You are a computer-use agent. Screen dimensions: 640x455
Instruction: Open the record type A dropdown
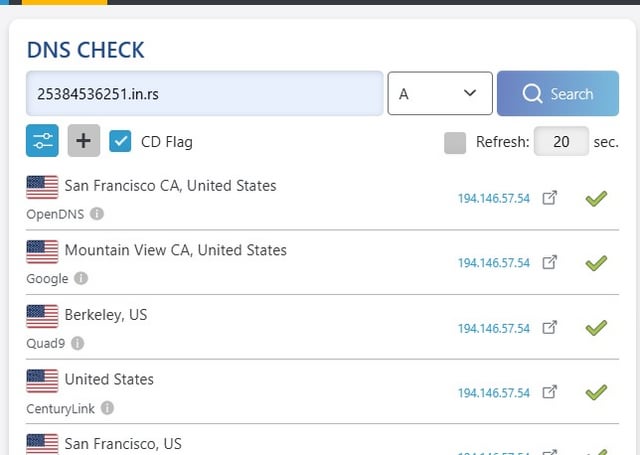(x=439, y=93)
